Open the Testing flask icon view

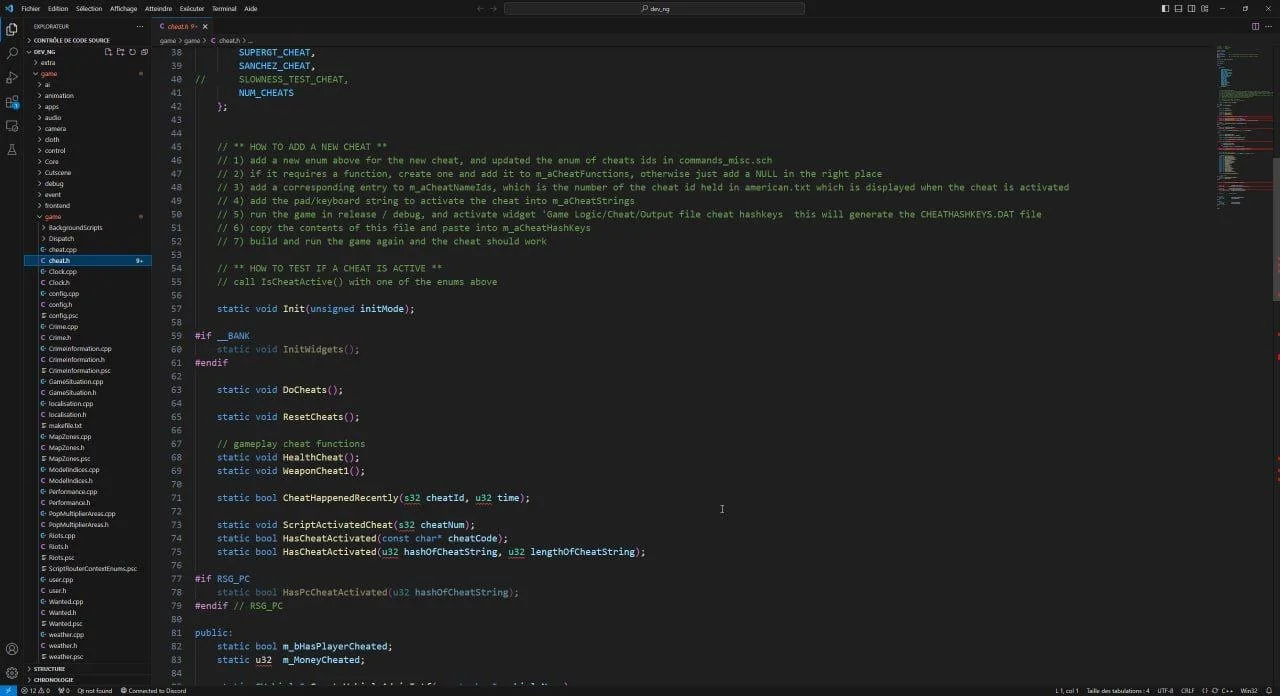(x=12, y=149)
